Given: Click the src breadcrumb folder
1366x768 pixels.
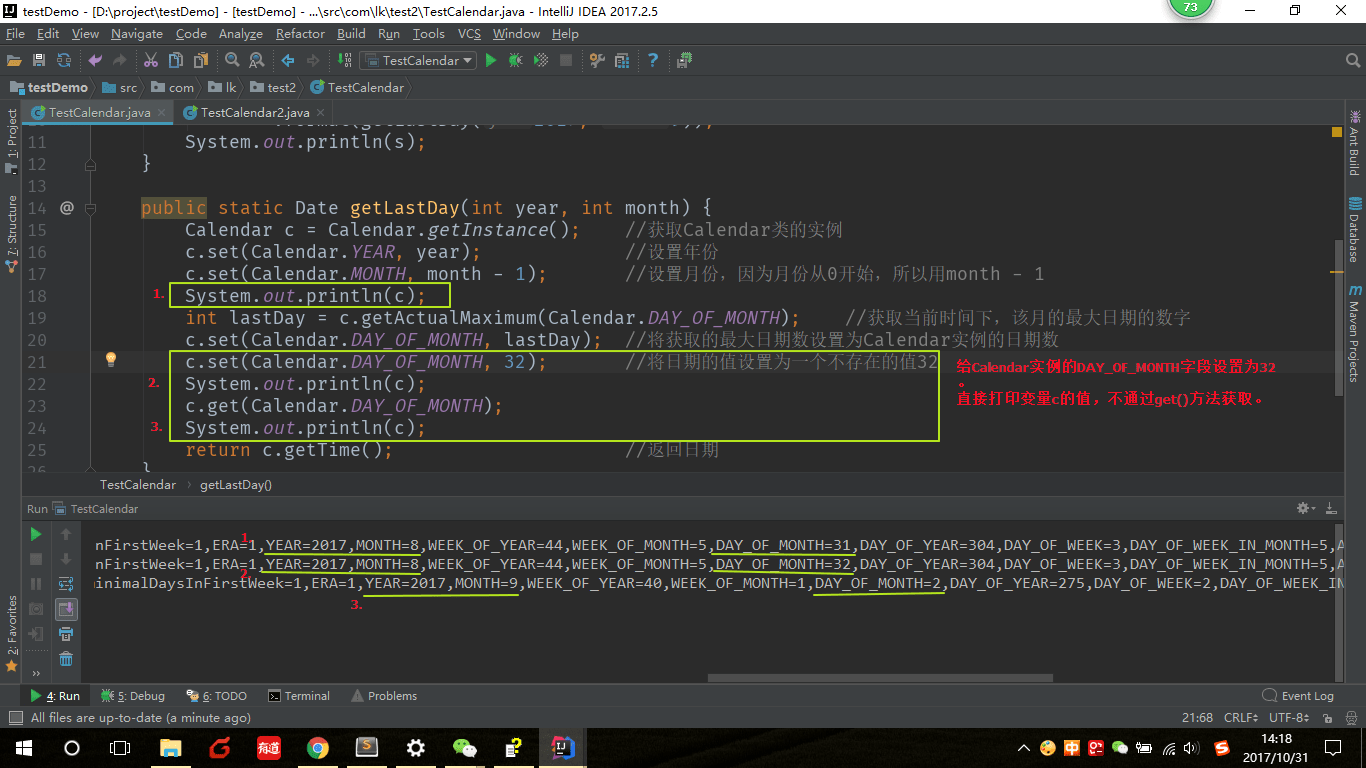Looking at the screenshot, I should (120, 87).
